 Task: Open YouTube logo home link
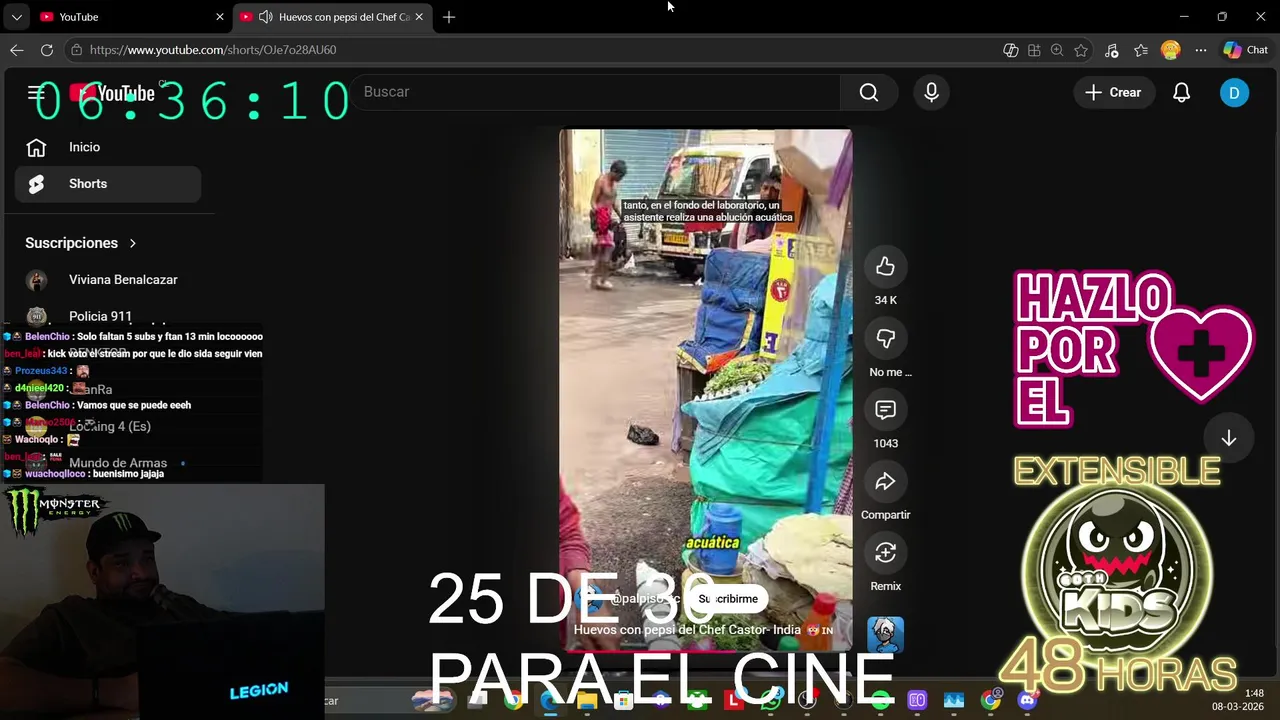[112, 93]
